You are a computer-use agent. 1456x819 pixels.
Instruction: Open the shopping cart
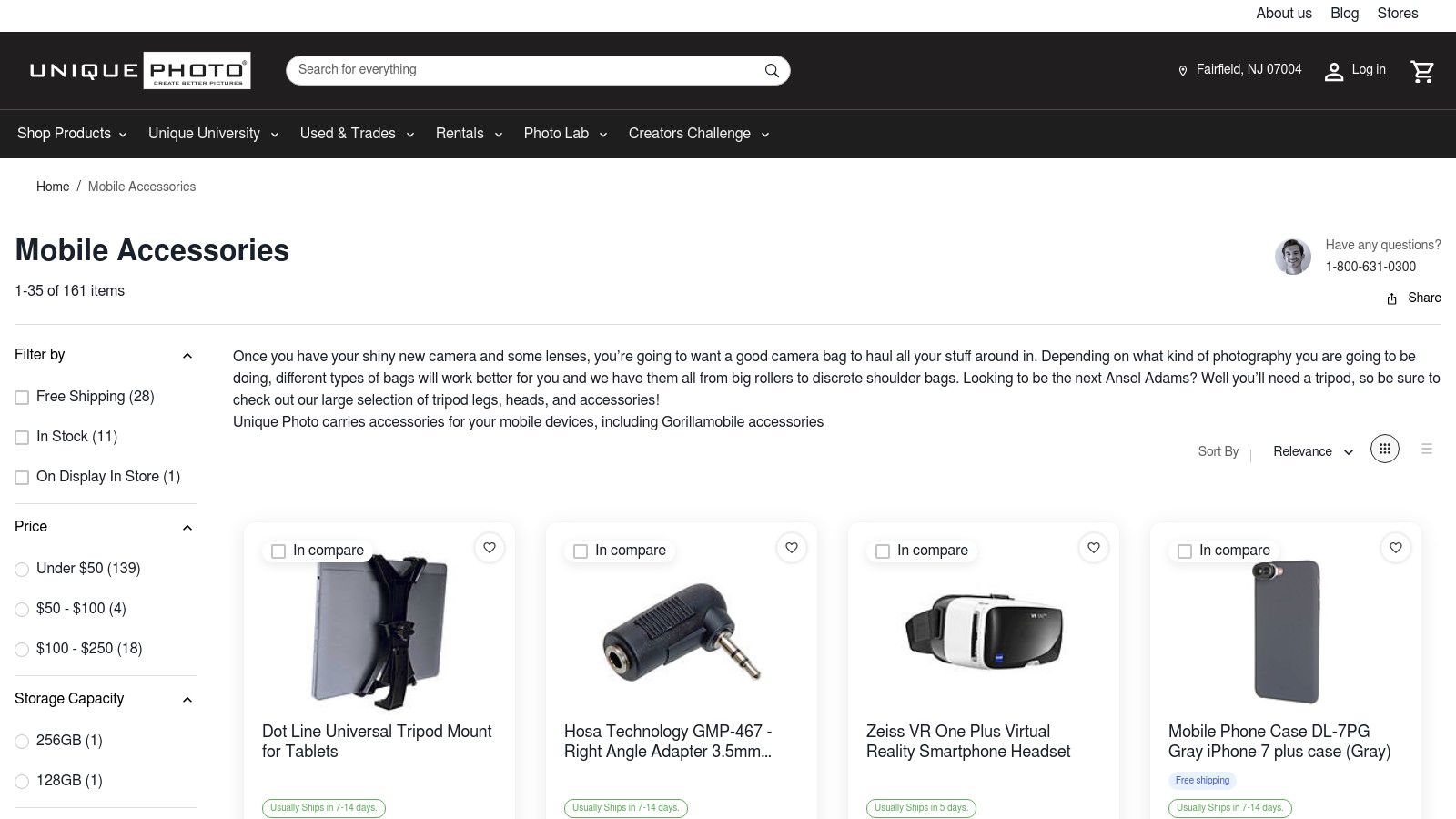tap(1422, 71)
